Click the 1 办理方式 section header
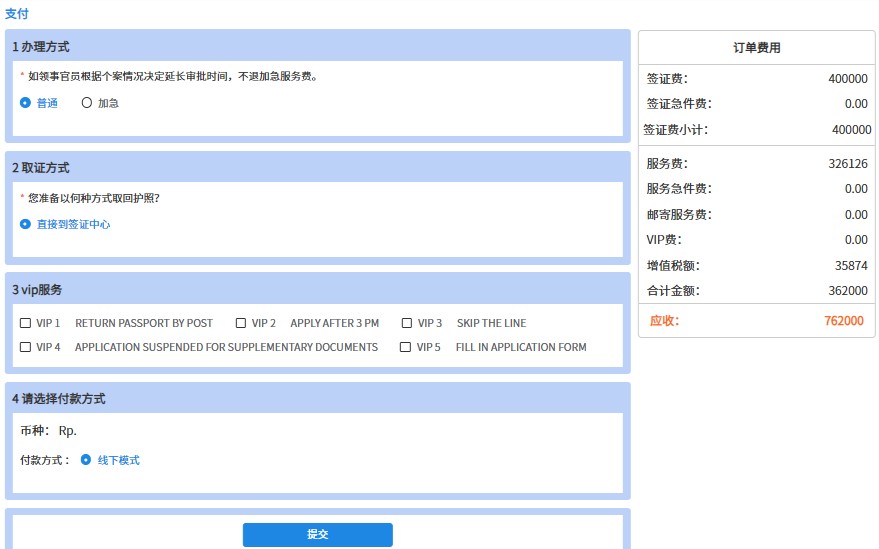 coord(41,46)
